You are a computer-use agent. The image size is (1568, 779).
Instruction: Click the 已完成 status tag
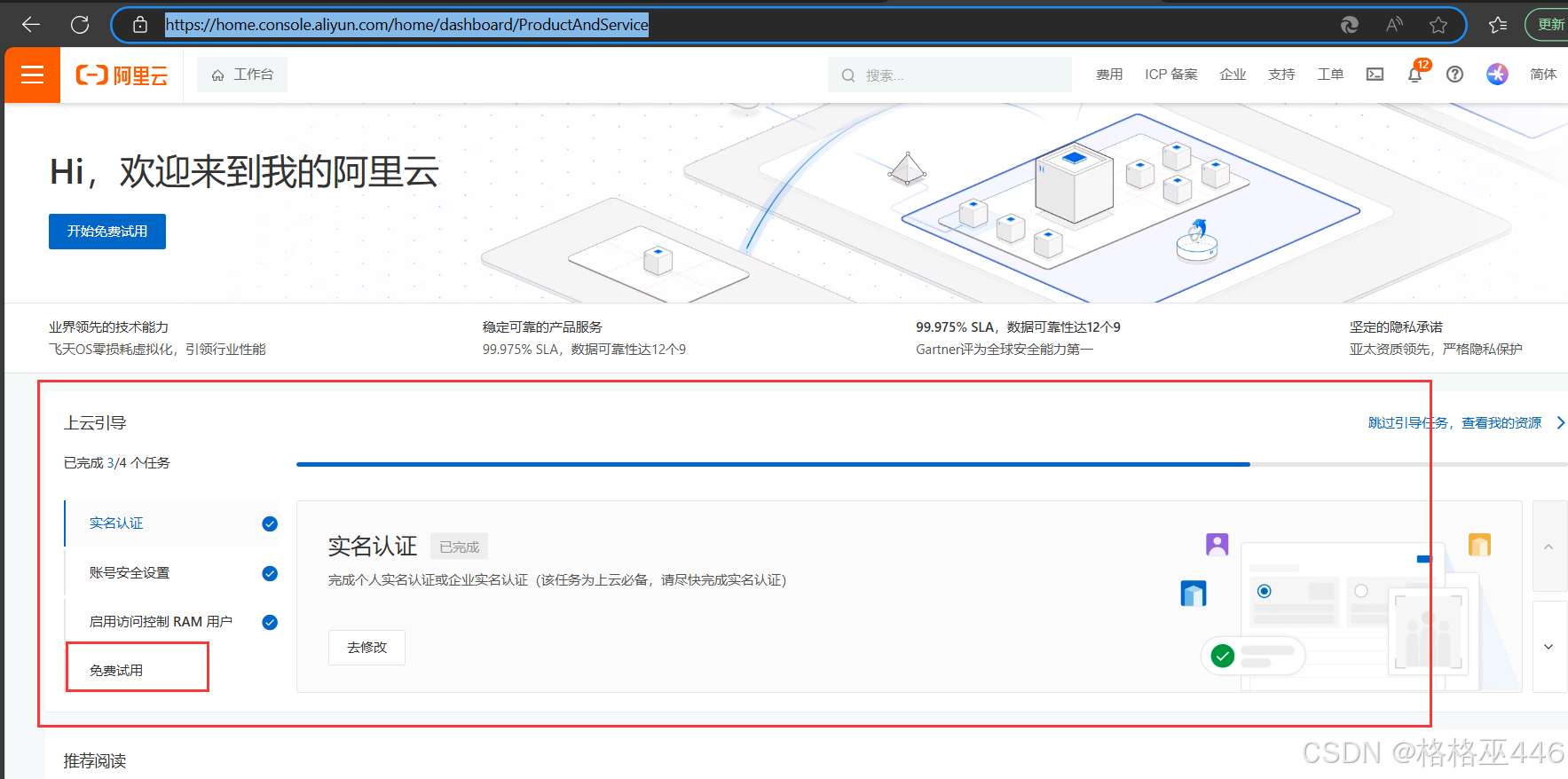pyautogui.click(x=460, y=547)
